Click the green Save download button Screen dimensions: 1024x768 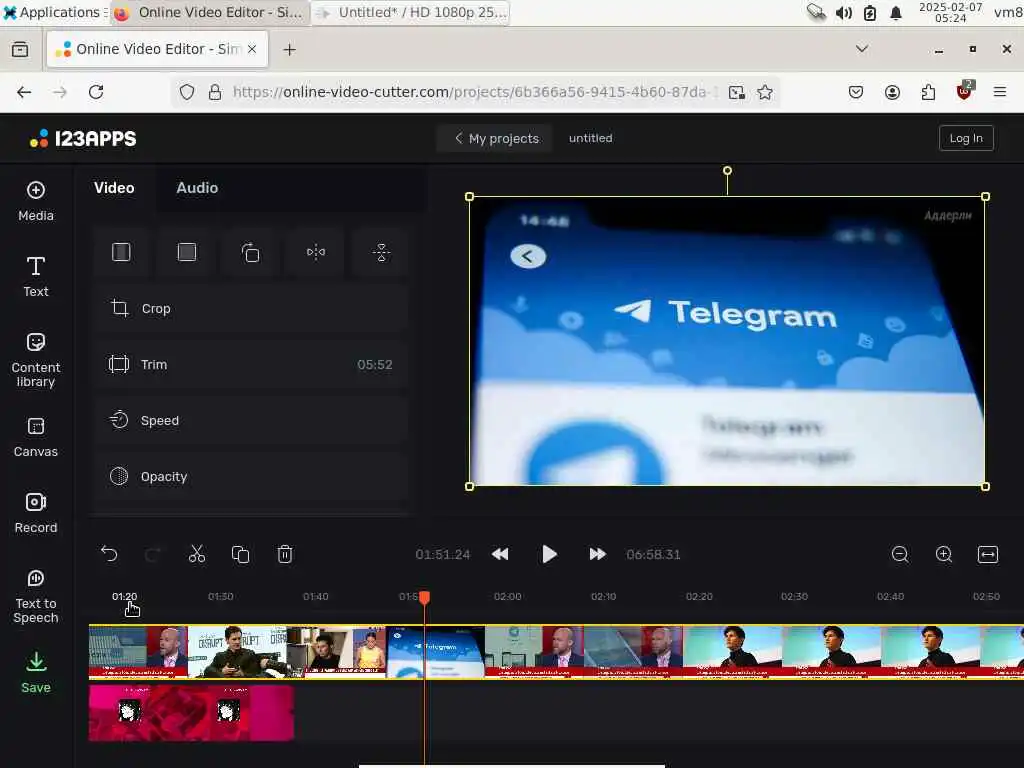click(x=36, y=672)
